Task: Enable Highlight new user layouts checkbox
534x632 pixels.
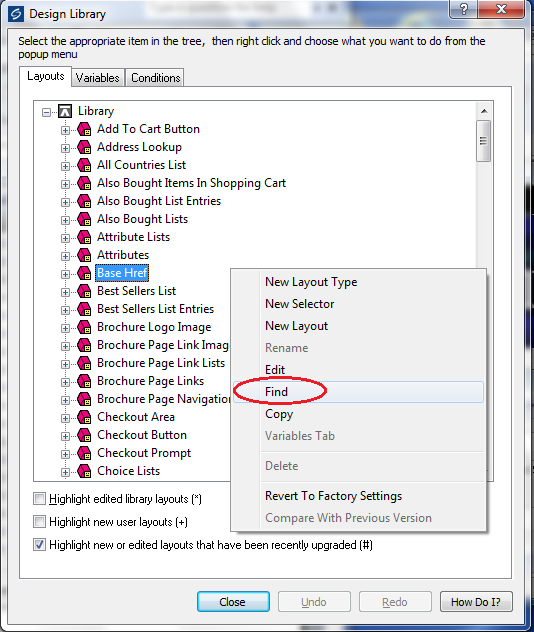Action: [39, 522]
